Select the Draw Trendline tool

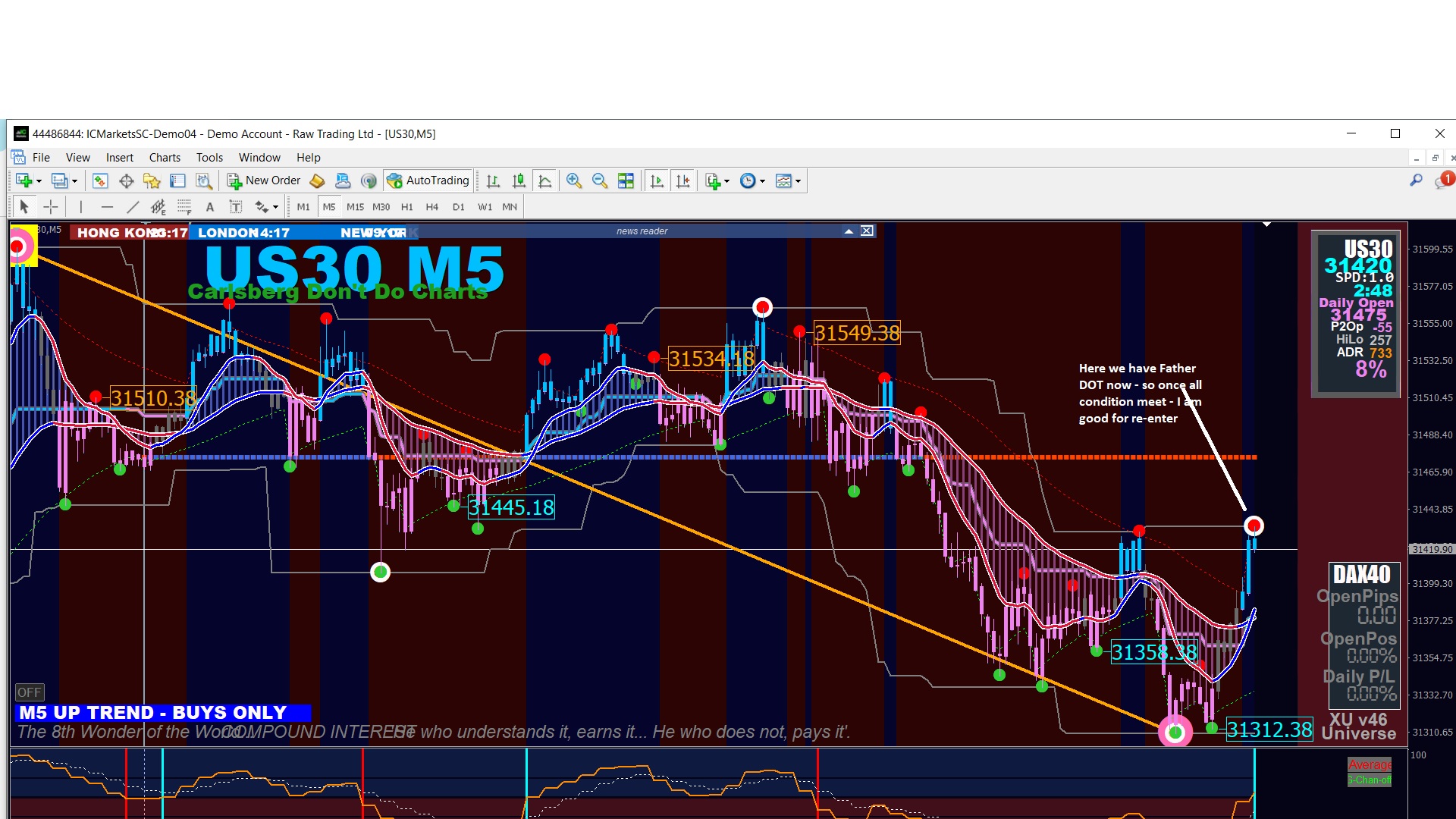(x=133, y=206)
